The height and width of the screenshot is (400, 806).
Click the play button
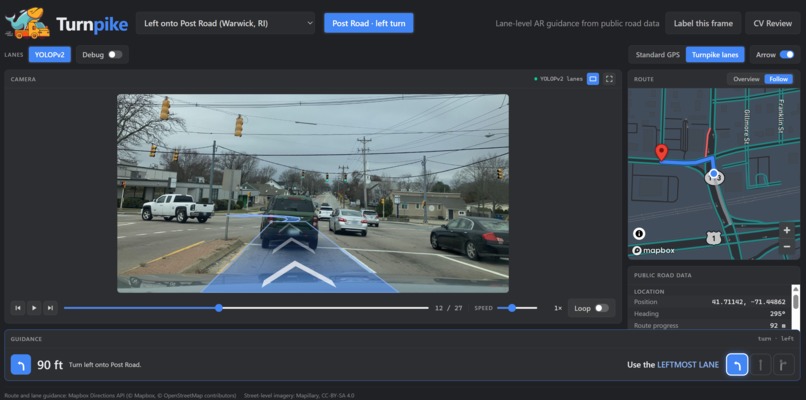pyautogui.click(x=34, y=308)
